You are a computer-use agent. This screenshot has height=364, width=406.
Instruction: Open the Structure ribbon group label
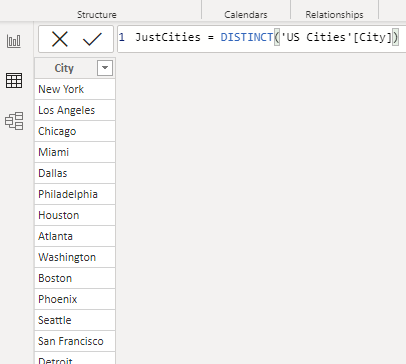(97, 15)
